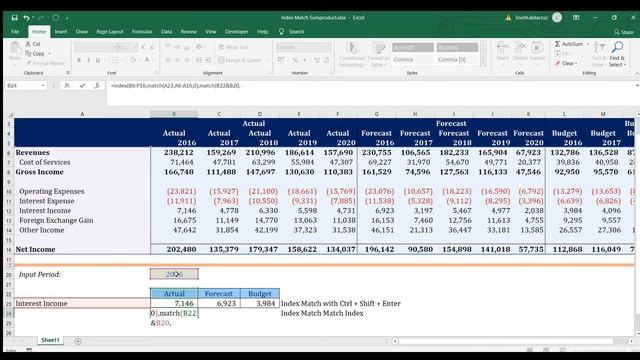This screenshot has height=360, width=640.
Task: Click the Fill button in Editing group
Action: [562, 53]
